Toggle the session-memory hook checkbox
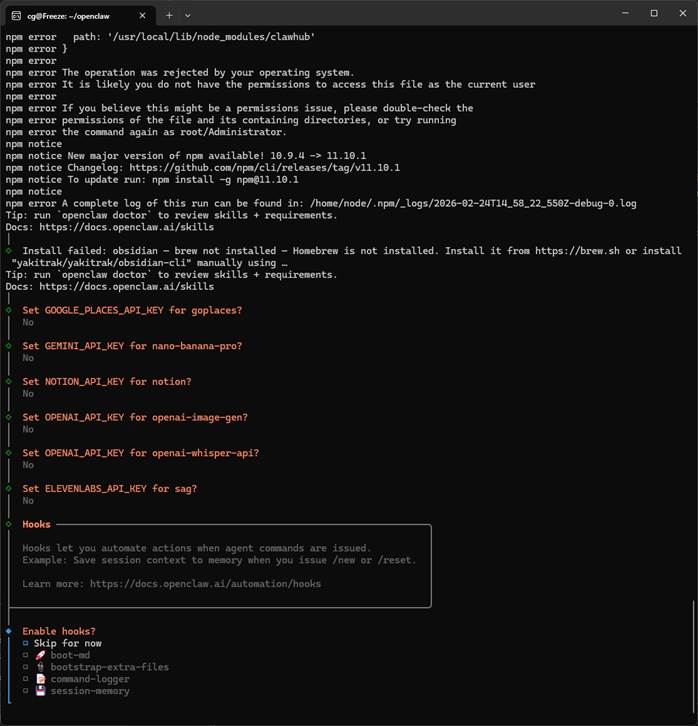Viewport: 698px width, 726px height. (x=26, y=691)
